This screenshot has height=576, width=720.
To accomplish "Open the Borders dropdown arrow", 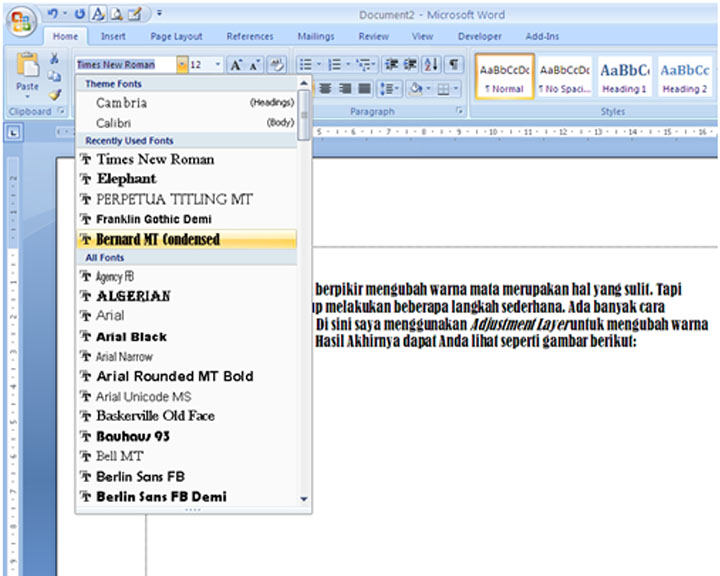I will [456, 88].
